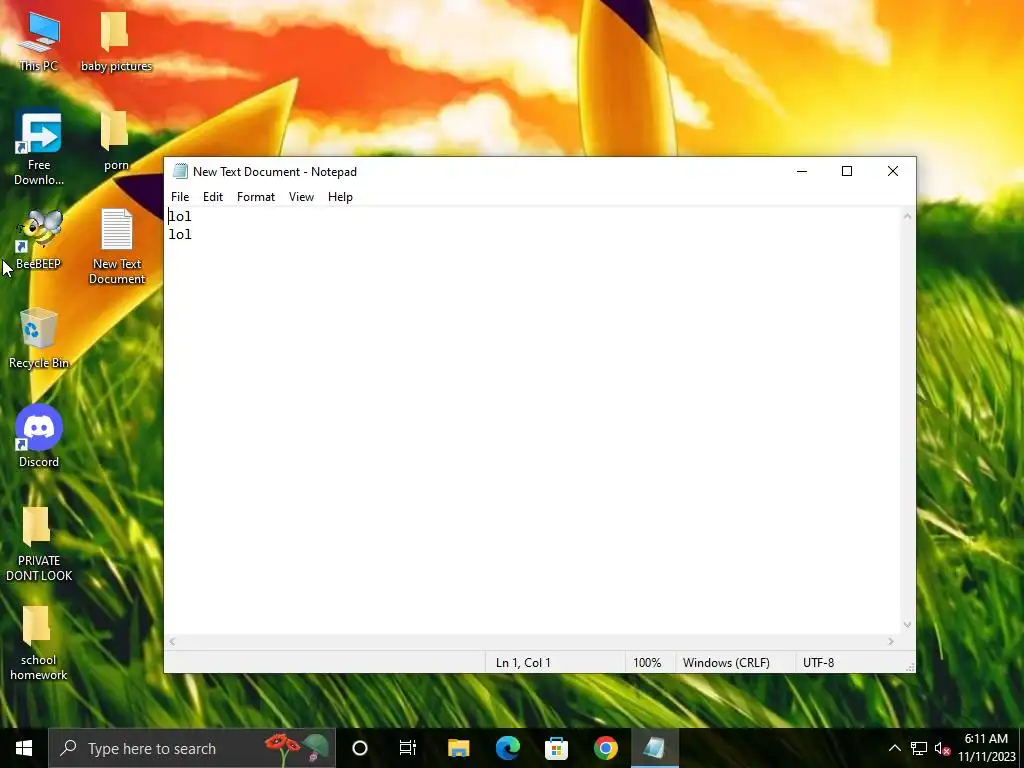
Task: Click Ln 1, Col 1 status entry
Action: [x=523, y=662]
